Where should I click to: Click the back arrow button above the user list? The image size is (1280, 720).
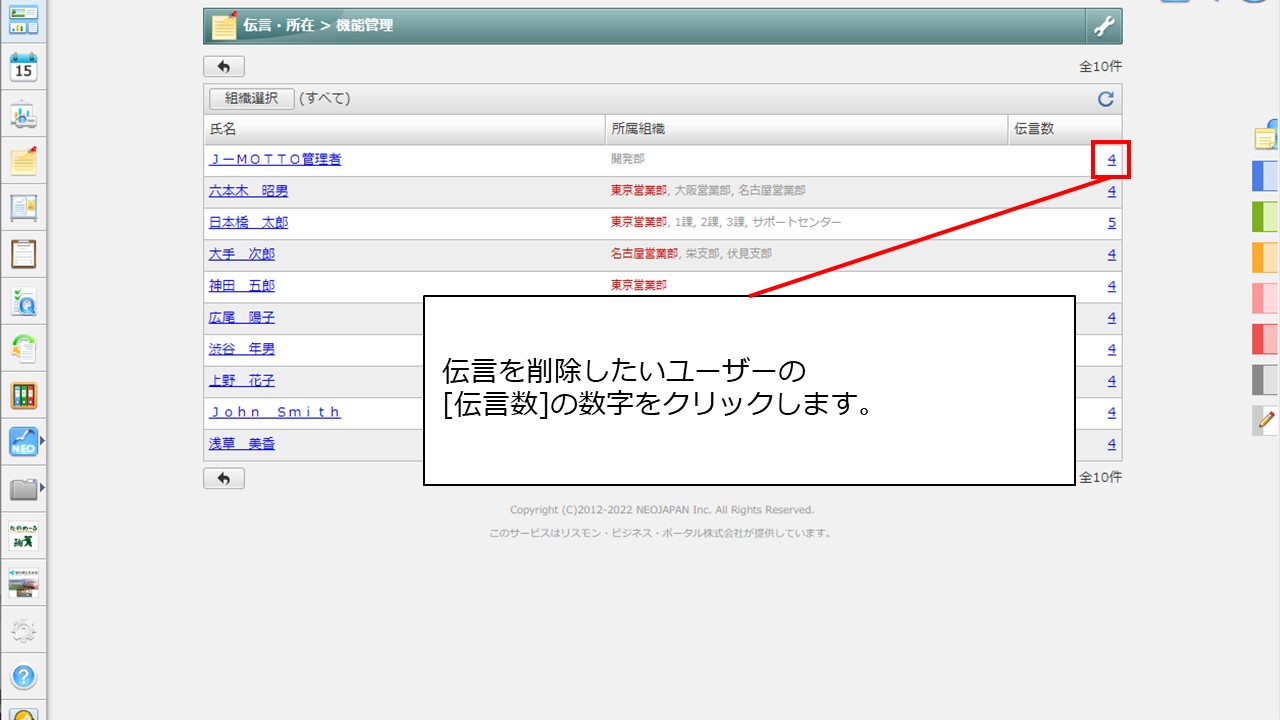pyautogui.click(x=224, y=67)
